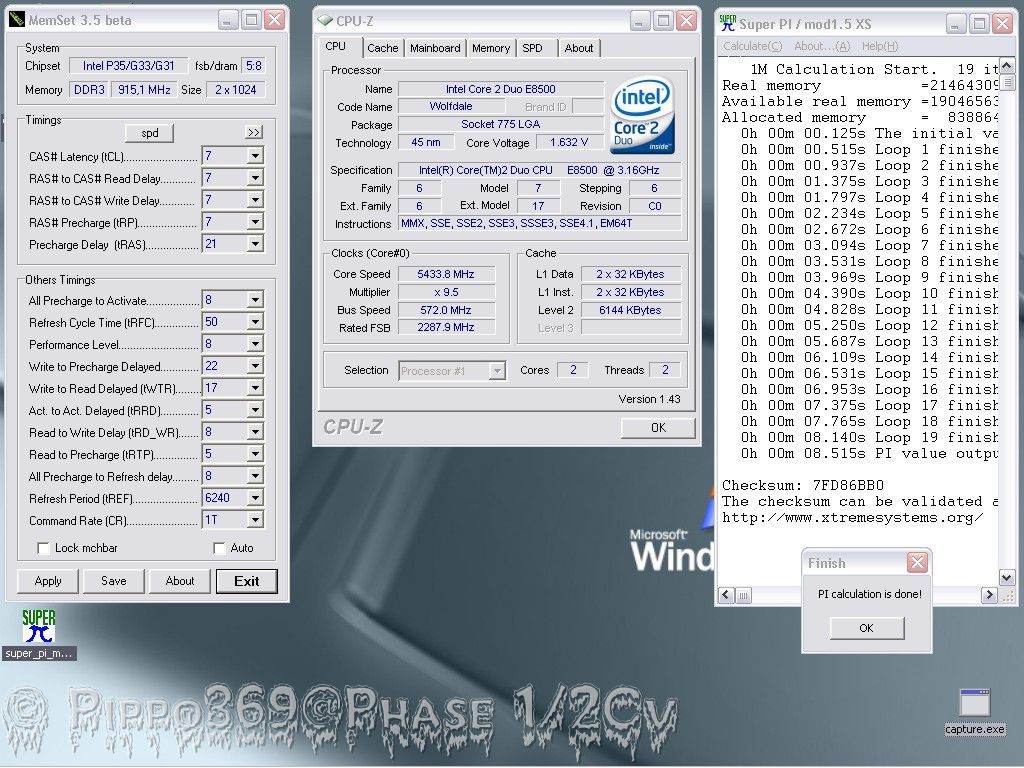Switch to the About tab in CPU-Z
1024x768 pixels.
pyautogui.click(x=579, y=48)
